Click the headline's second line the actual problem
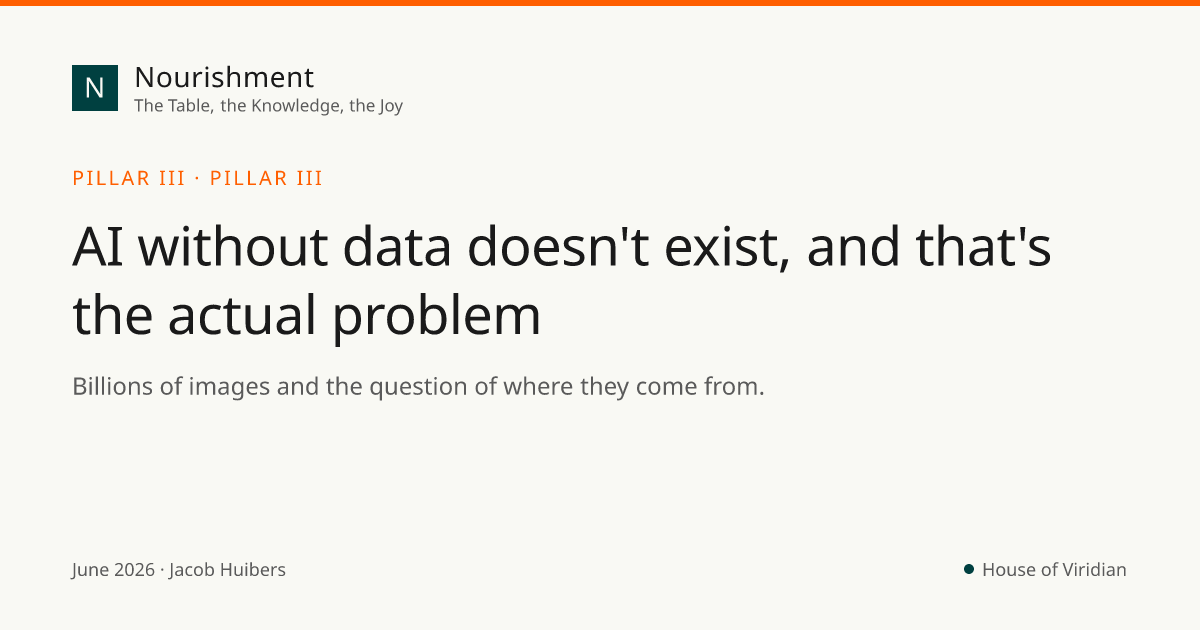Screen dimensions: 1200x630 point(307,315)
